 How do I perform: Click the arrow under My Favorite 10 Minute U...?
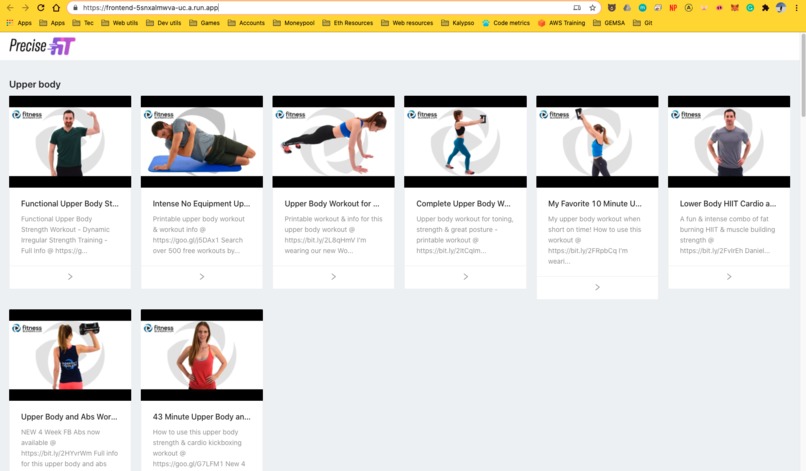pos(597,287)
